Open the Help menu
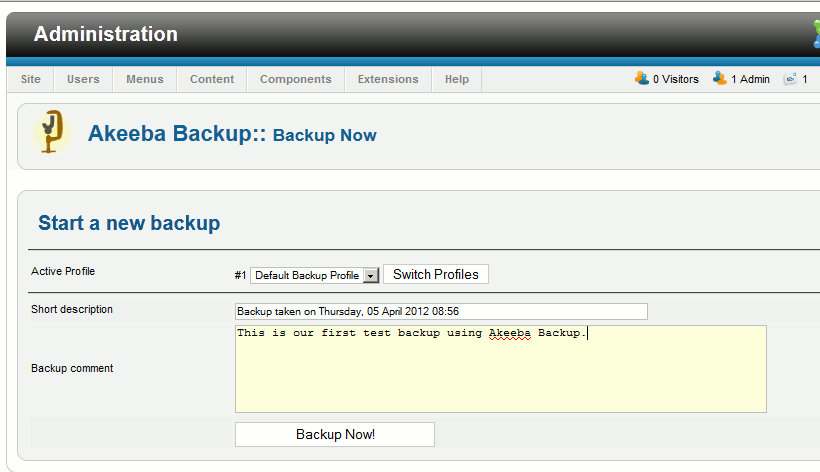 457,79
